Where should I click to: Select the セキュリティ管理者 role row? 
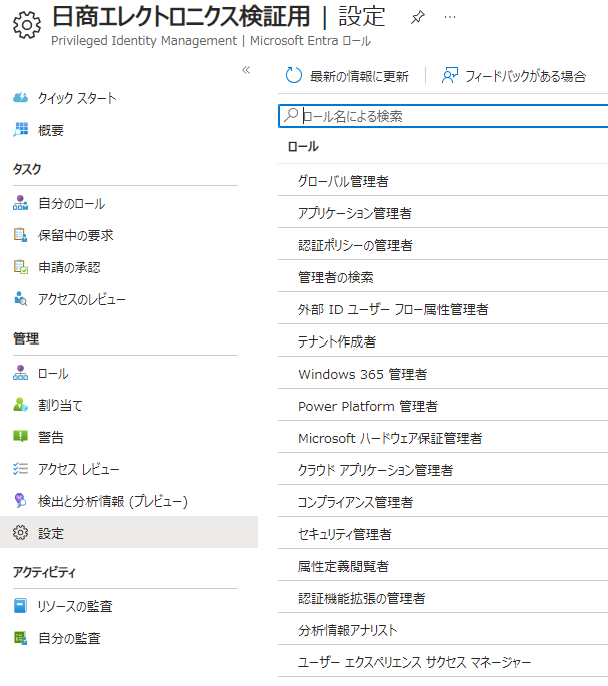point(344,534)
